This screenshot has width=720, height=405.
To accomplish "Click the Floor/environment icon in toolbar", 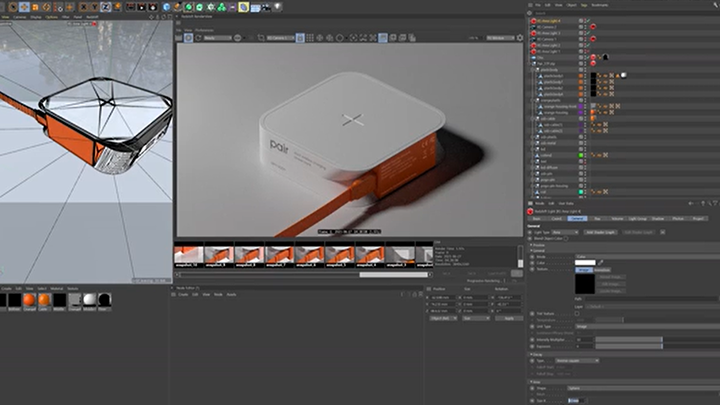I will click(x=255, y=7).
